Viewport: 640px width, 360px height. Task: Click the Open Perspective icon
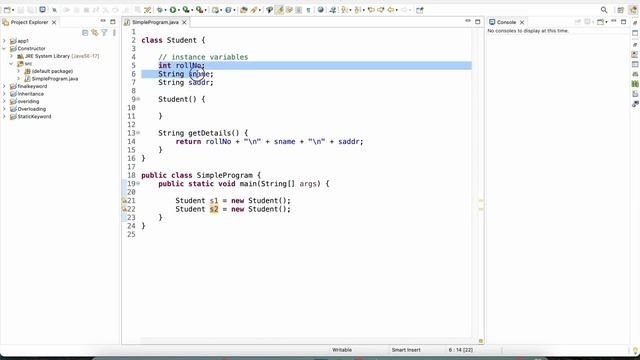pyautogui.click(x=620, y=10)
